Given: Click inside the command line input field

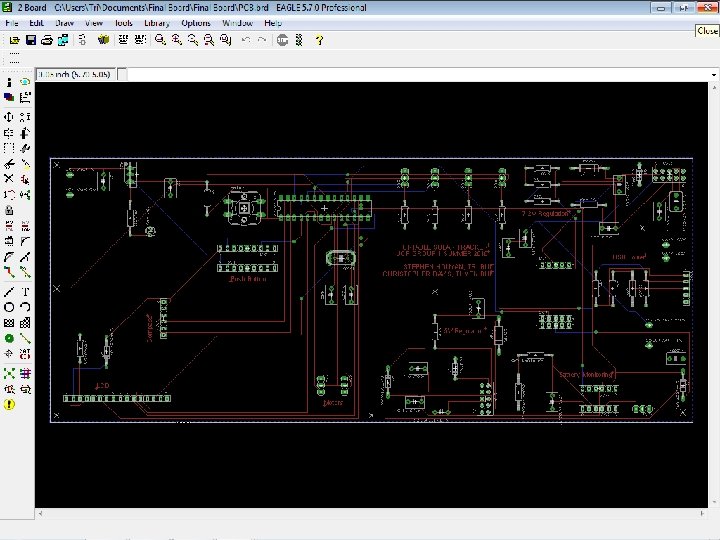Looking at the screenshot, I should tap(400, 75).
